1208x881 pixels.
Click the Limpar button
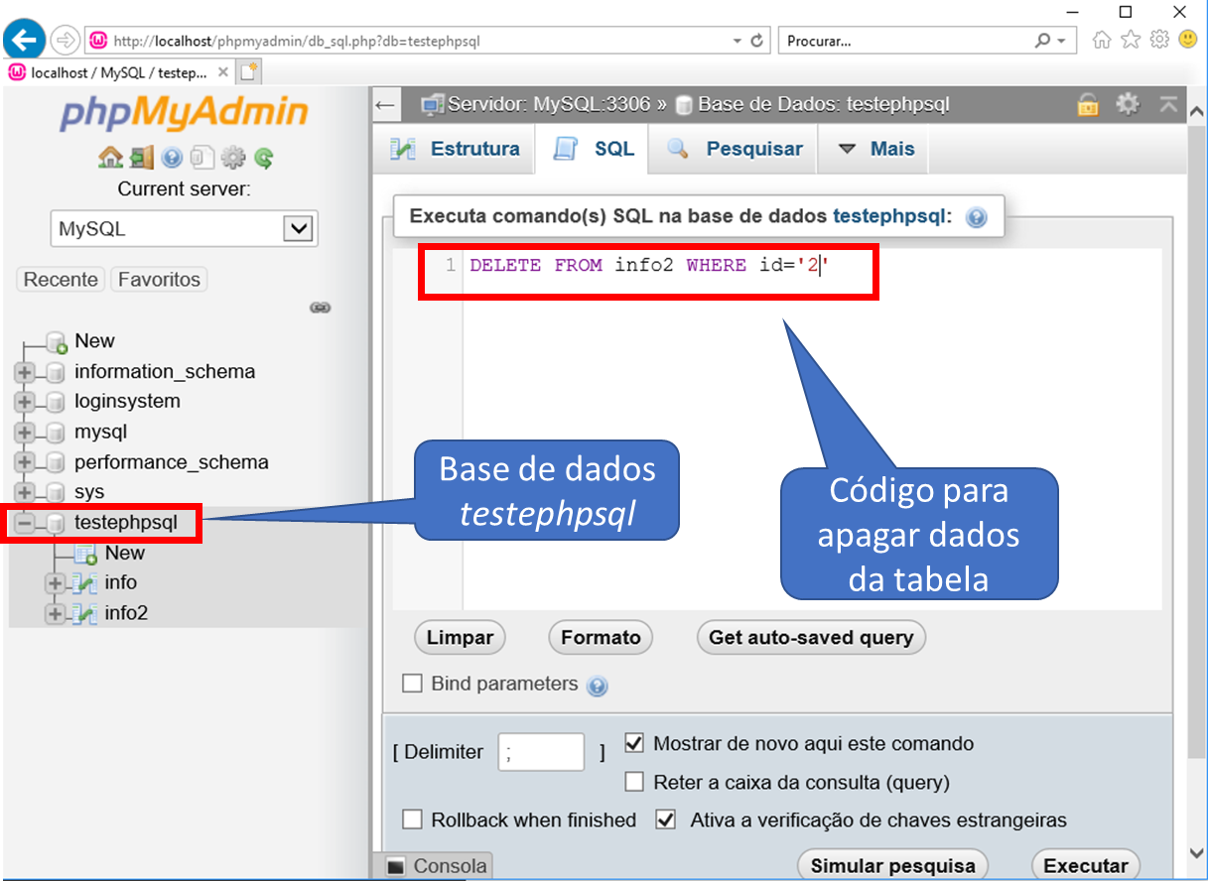click(460, 637)
